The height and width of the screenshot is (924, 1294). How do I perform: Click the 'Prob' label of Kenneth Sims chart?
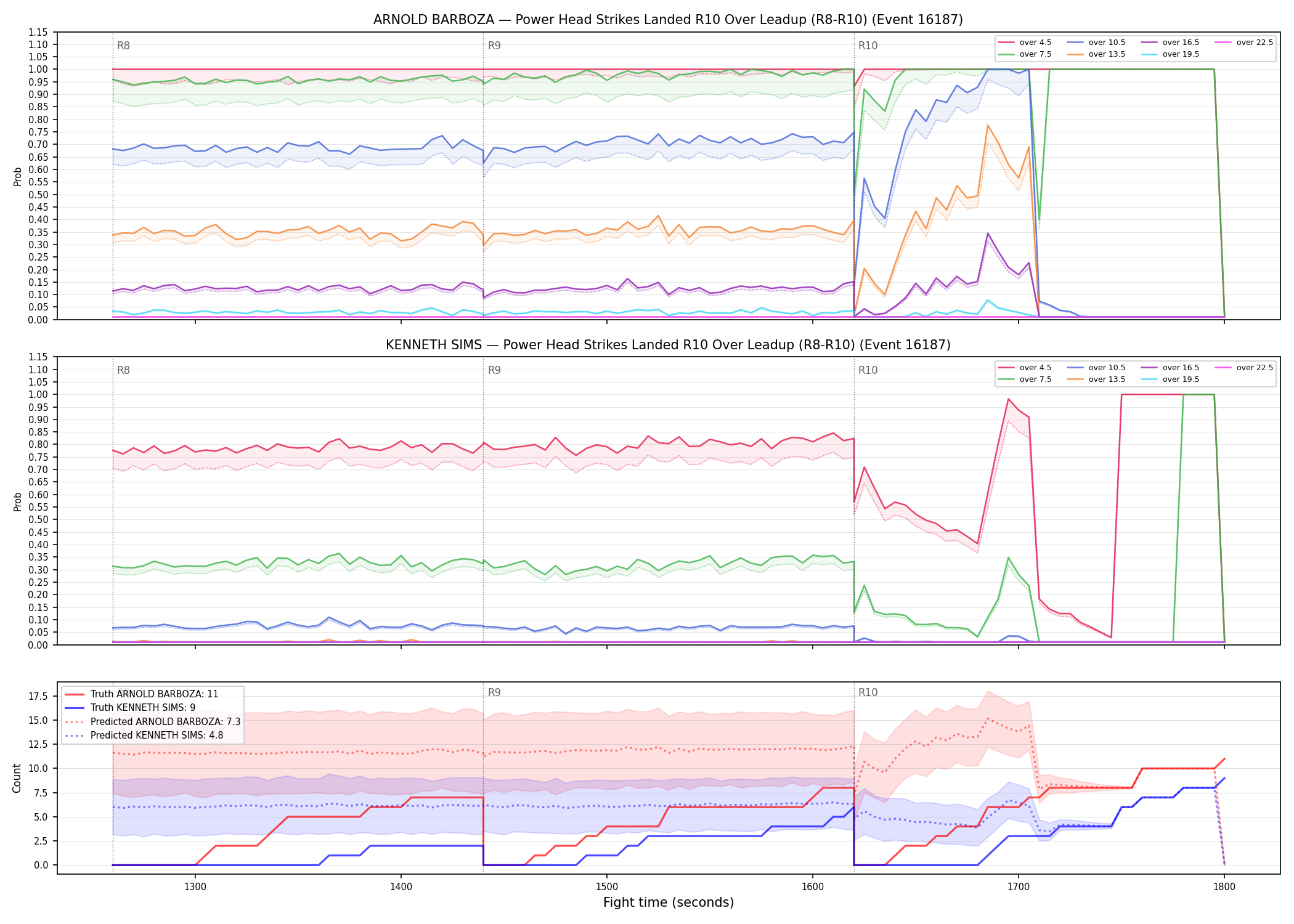(17, 501)
